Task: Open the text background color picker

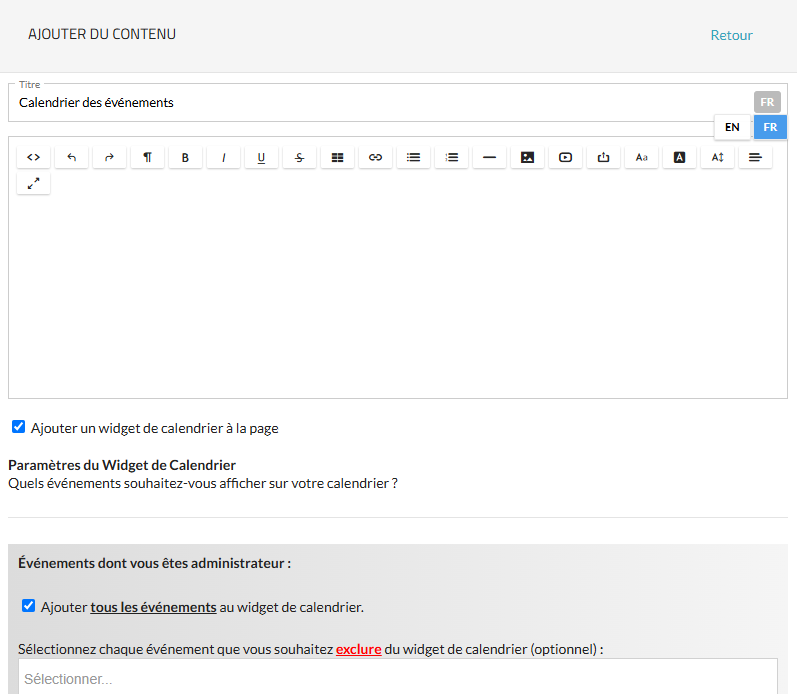Action: tap(679, 157)
